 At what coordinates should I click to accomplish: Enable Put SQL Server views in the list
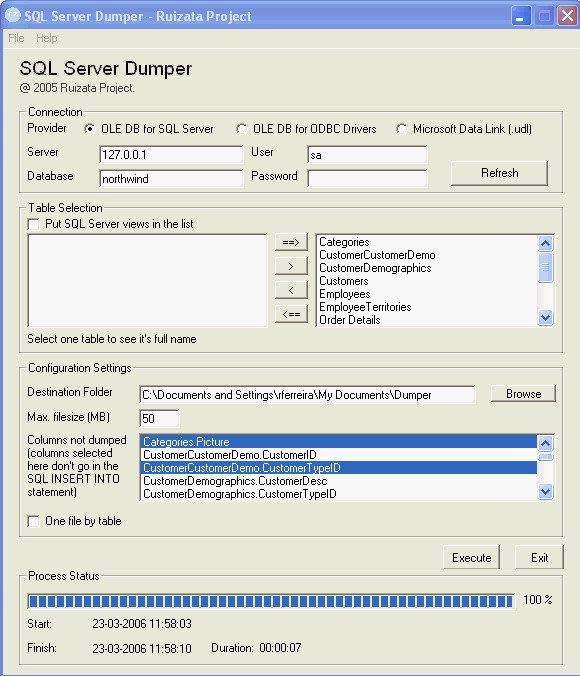pos(33,224)
